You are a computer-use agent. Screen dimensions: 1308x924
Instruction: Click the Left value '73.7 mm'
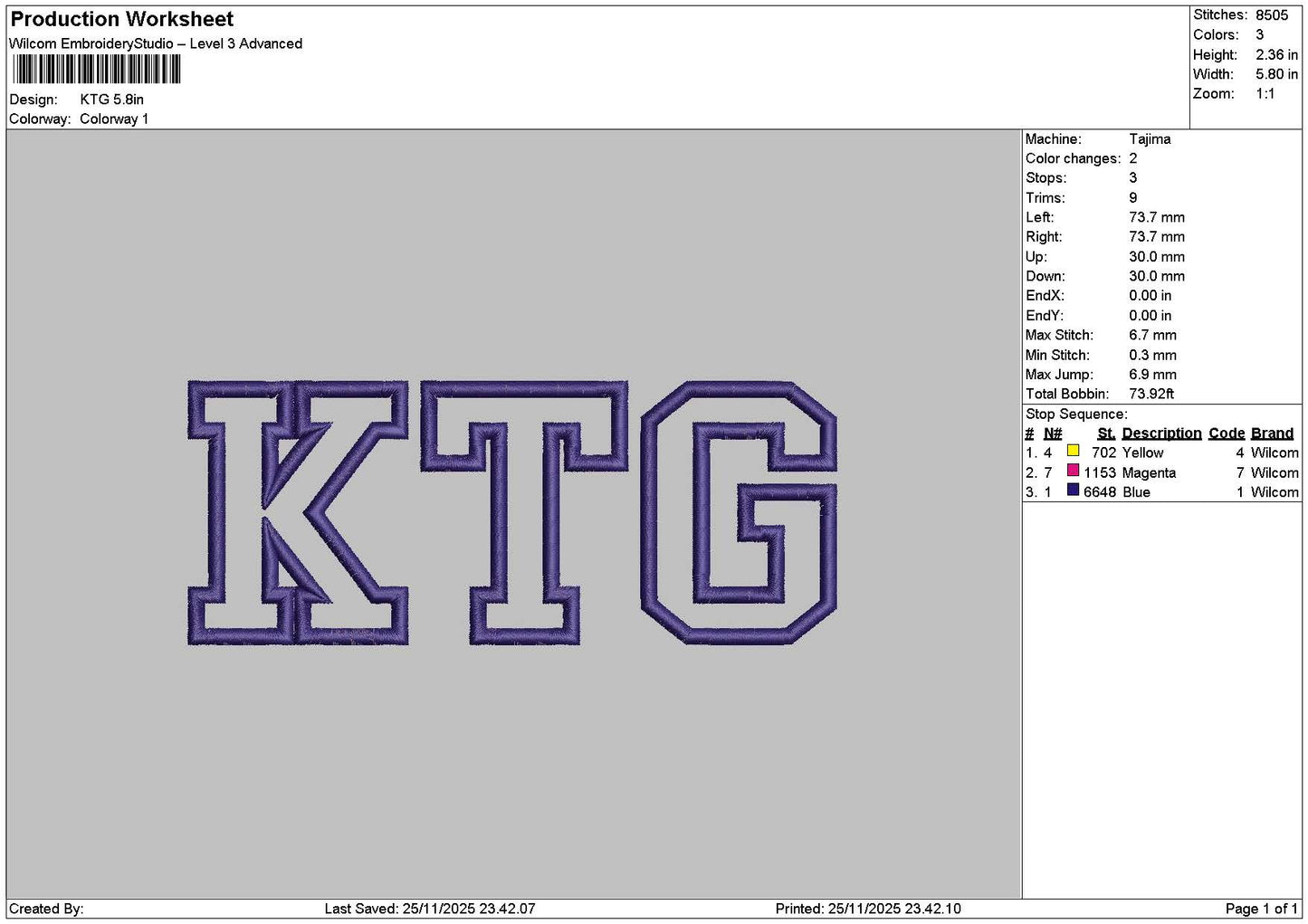pyautogui.click(x=1157, y=217)
